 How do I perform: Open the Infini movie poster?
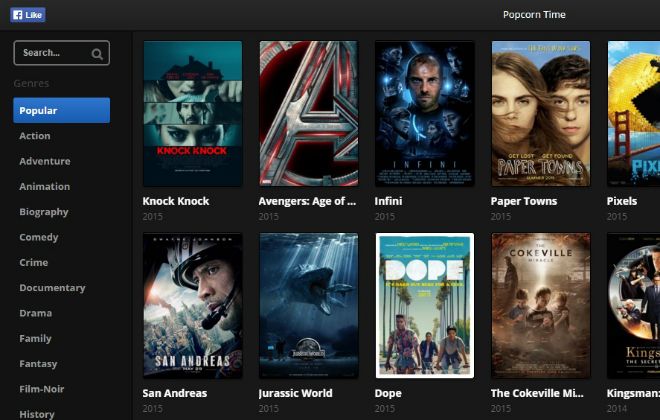[425, 114]
